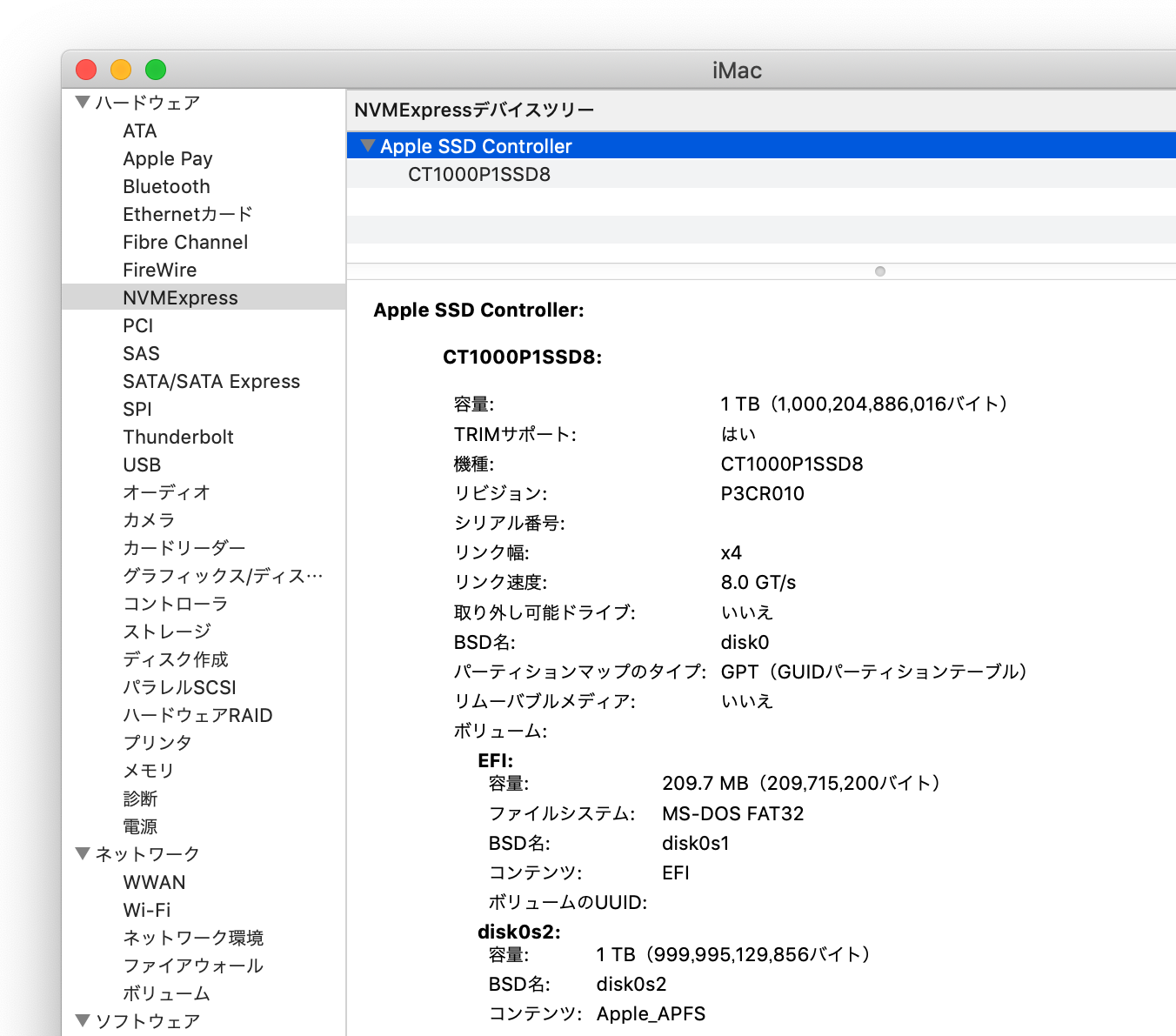The image size is (1176, 1036).
Task: Click the CT1000P1SSD8: detail heading
Action: tap(523, 358)
